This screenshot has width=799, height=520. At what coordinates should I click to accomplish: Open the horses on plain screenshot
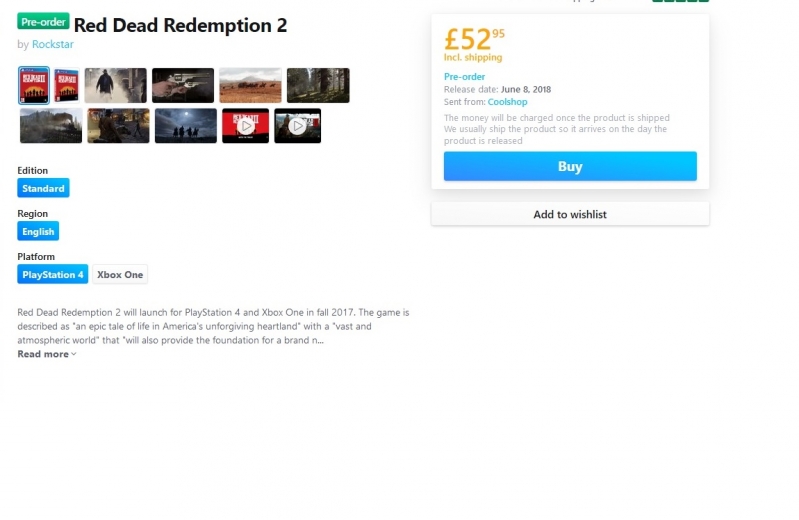[x=250, y=85]
